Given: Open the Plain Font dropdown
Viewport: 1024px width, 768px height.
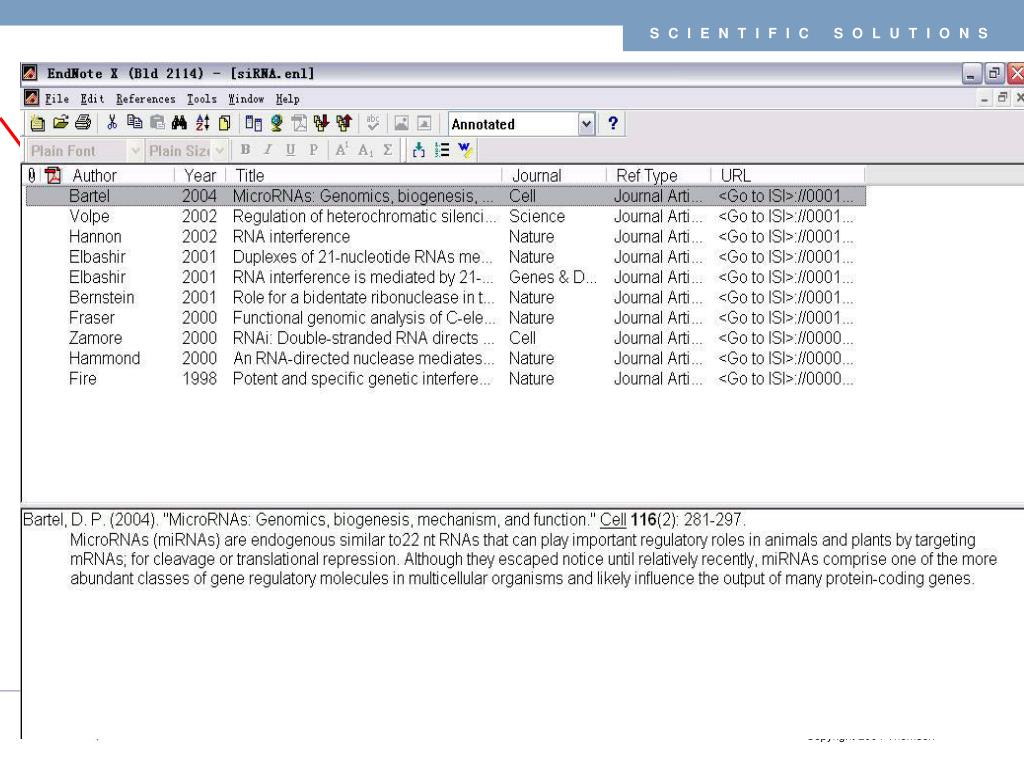Looking at the screenshot, I should click(135, 151).
